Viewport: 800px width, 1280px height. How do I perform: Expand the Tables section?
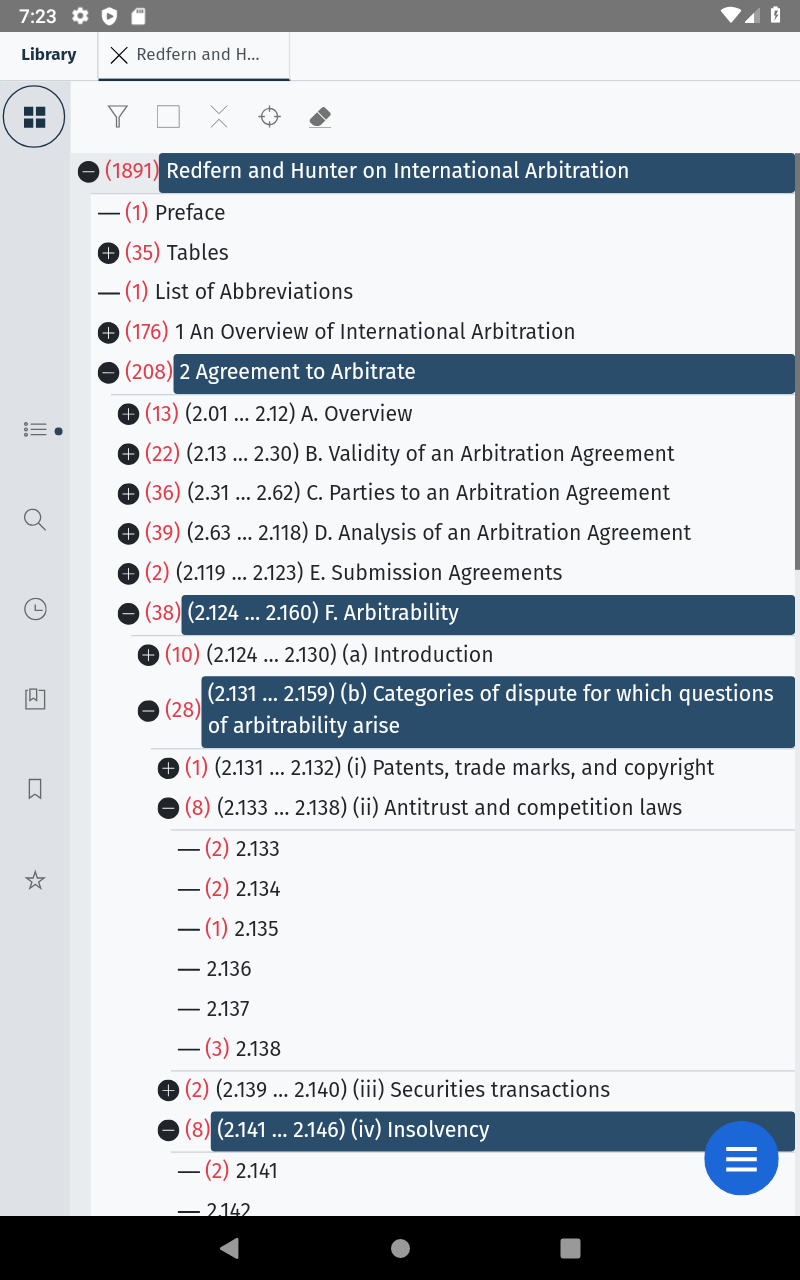(109, 253)
